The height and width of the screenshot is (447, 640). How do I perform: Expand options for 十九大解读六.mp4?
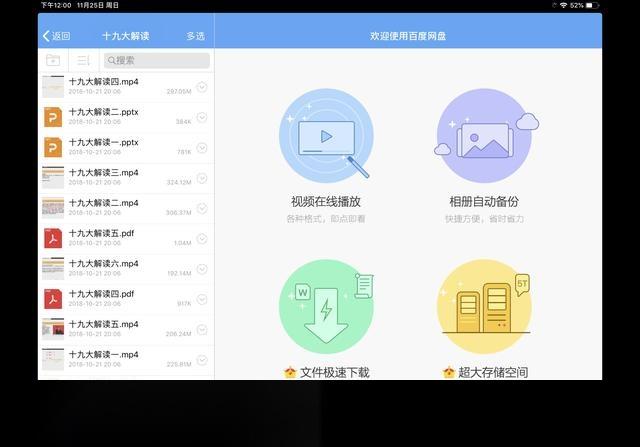coord(202,269)
